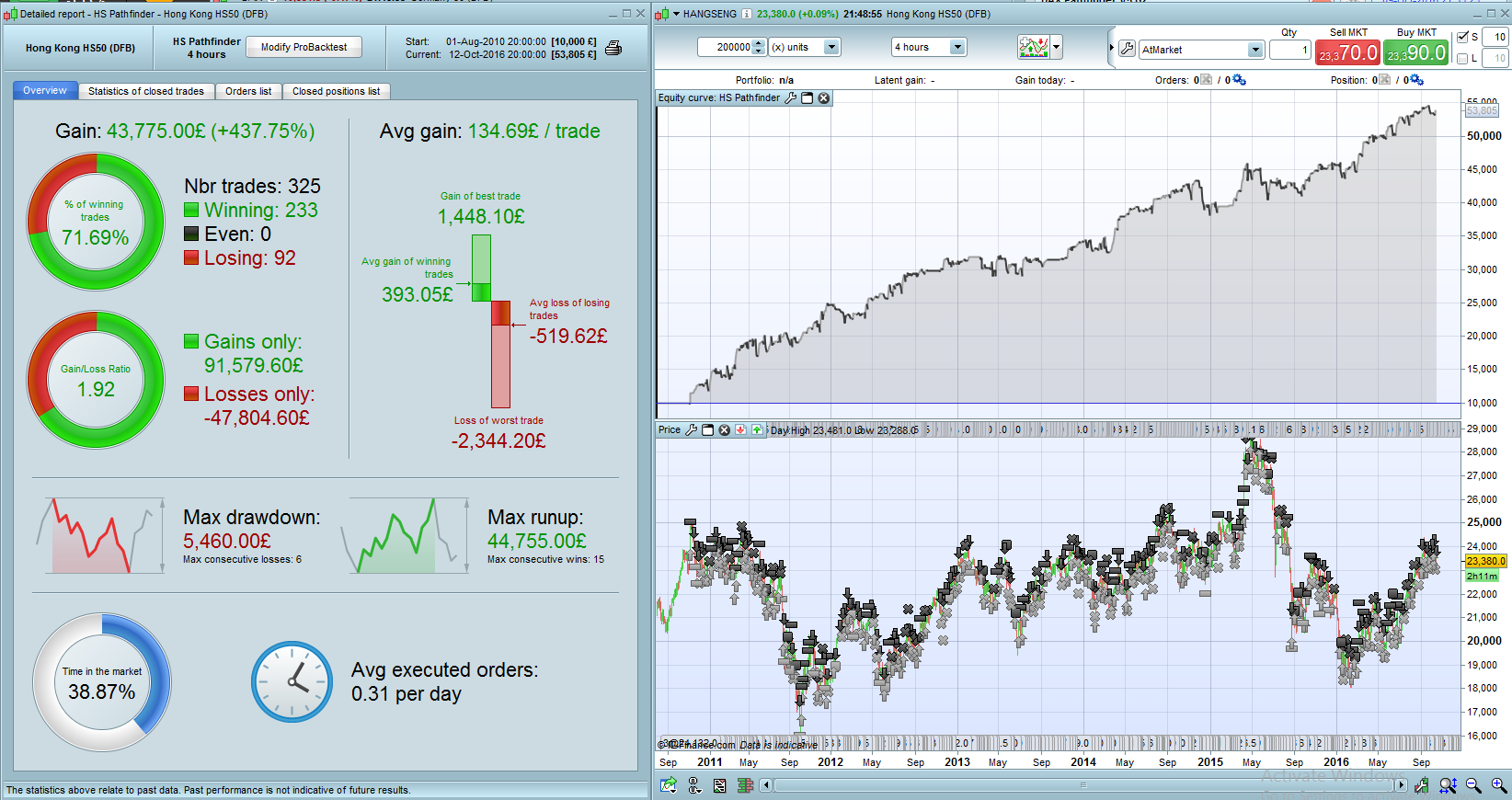This screenshot has width=1512, height=800.
Task: Click the cancel orders icon beside Orders
Action: (1207, 80)
